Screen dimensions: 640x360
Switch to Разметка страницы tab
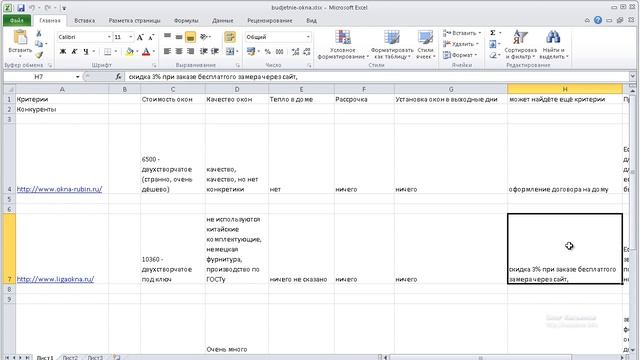134,20
